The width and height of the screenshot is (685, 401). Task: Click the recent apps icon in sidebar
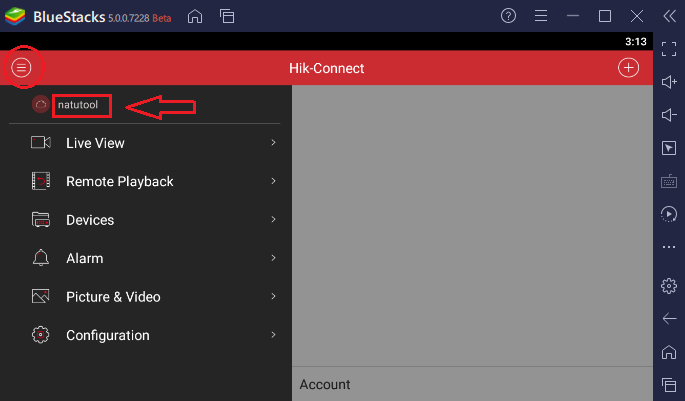[669, 385]
